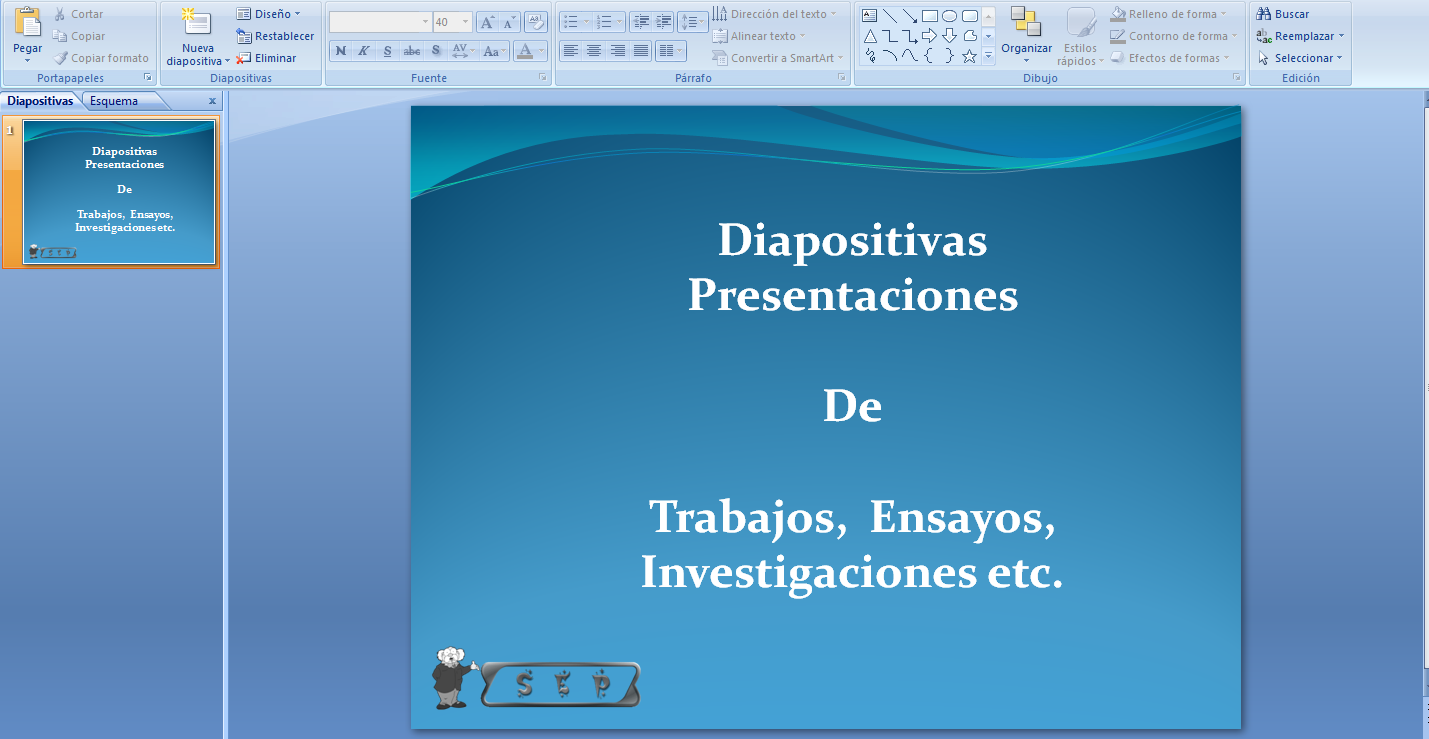Viewport: 1429px width, 739px height.
Task: Open the Relleno de forma dropdown
Action: tap(1169, 13)
